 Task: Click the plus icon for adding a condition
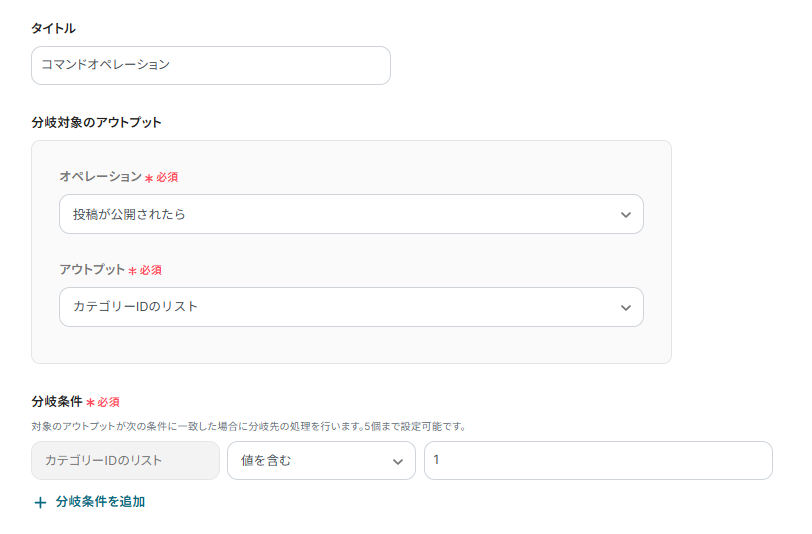40,502
